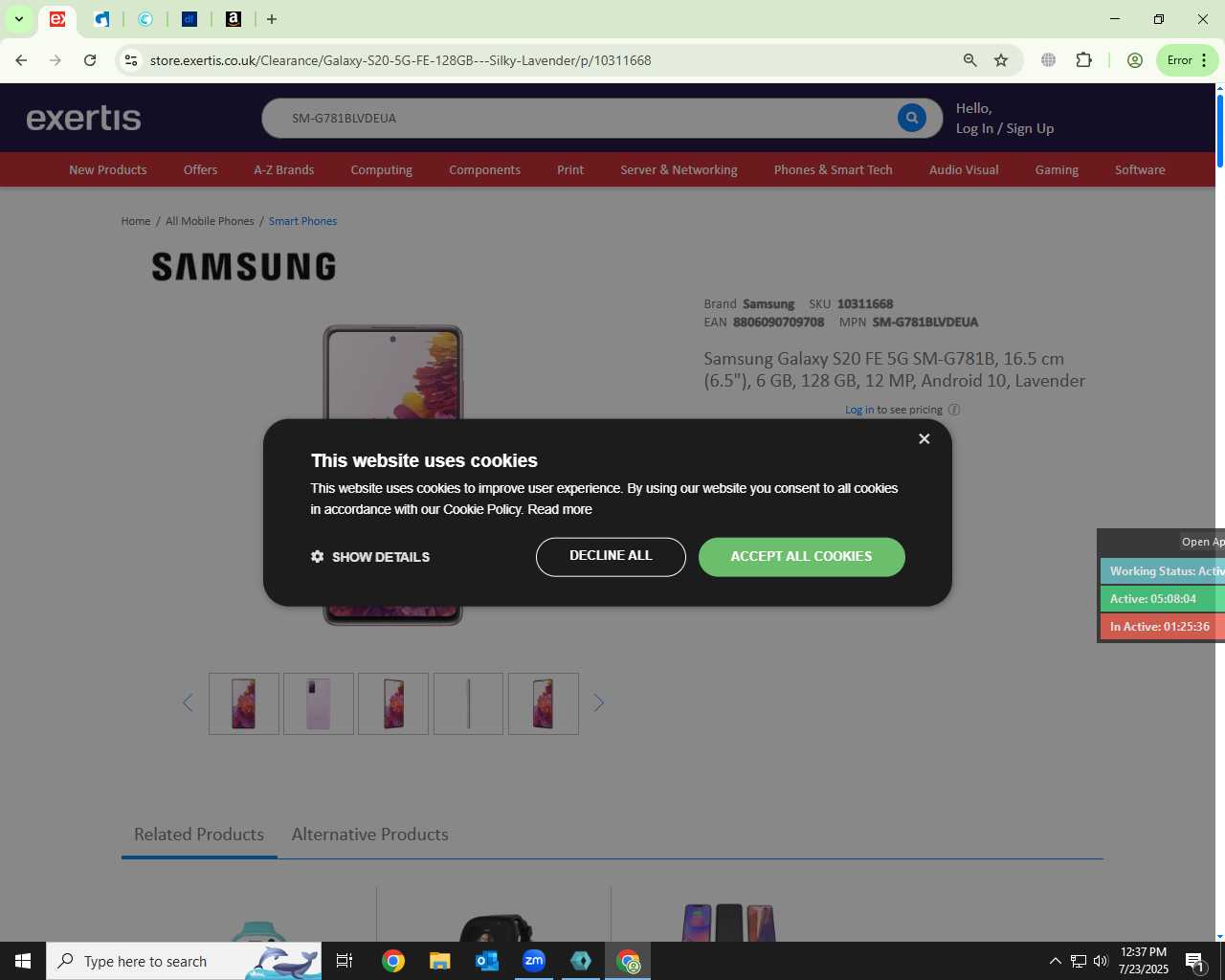Click the address bar URL
Image resolution: width=1225 pixels, height=980 pixels.
tap(400, 60)
